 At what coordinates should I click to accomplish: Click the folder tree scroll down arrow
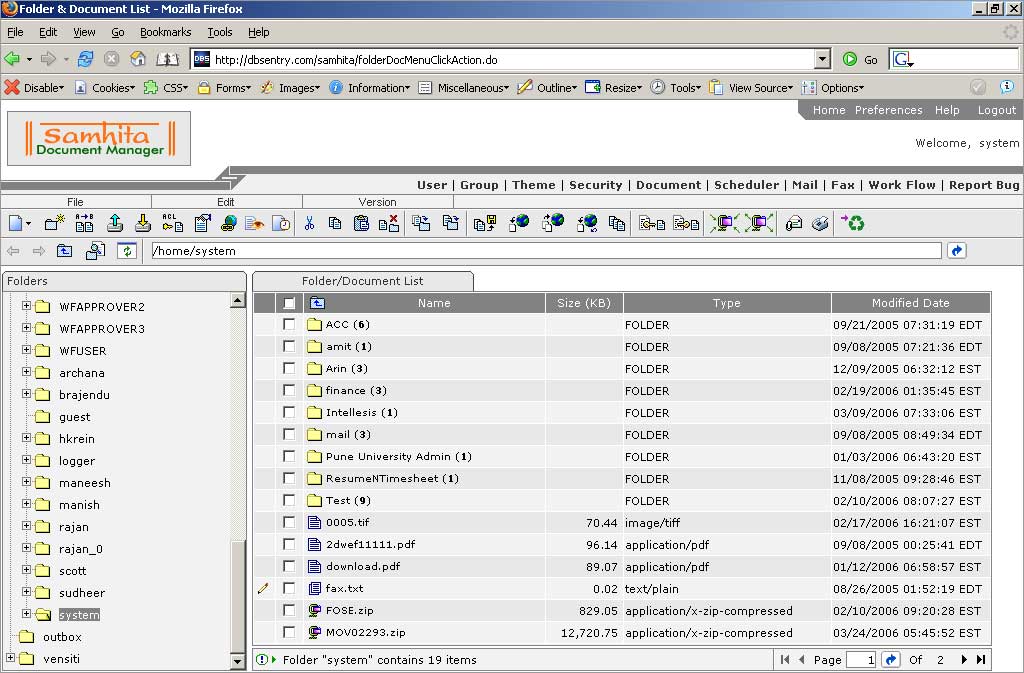click(238, 661)
